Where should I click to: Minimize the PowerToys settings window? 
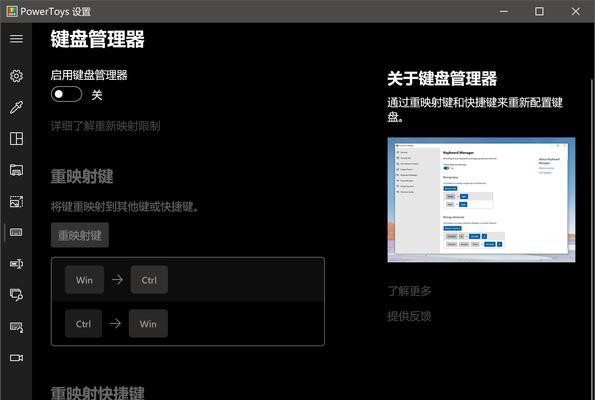click(504, 11)
